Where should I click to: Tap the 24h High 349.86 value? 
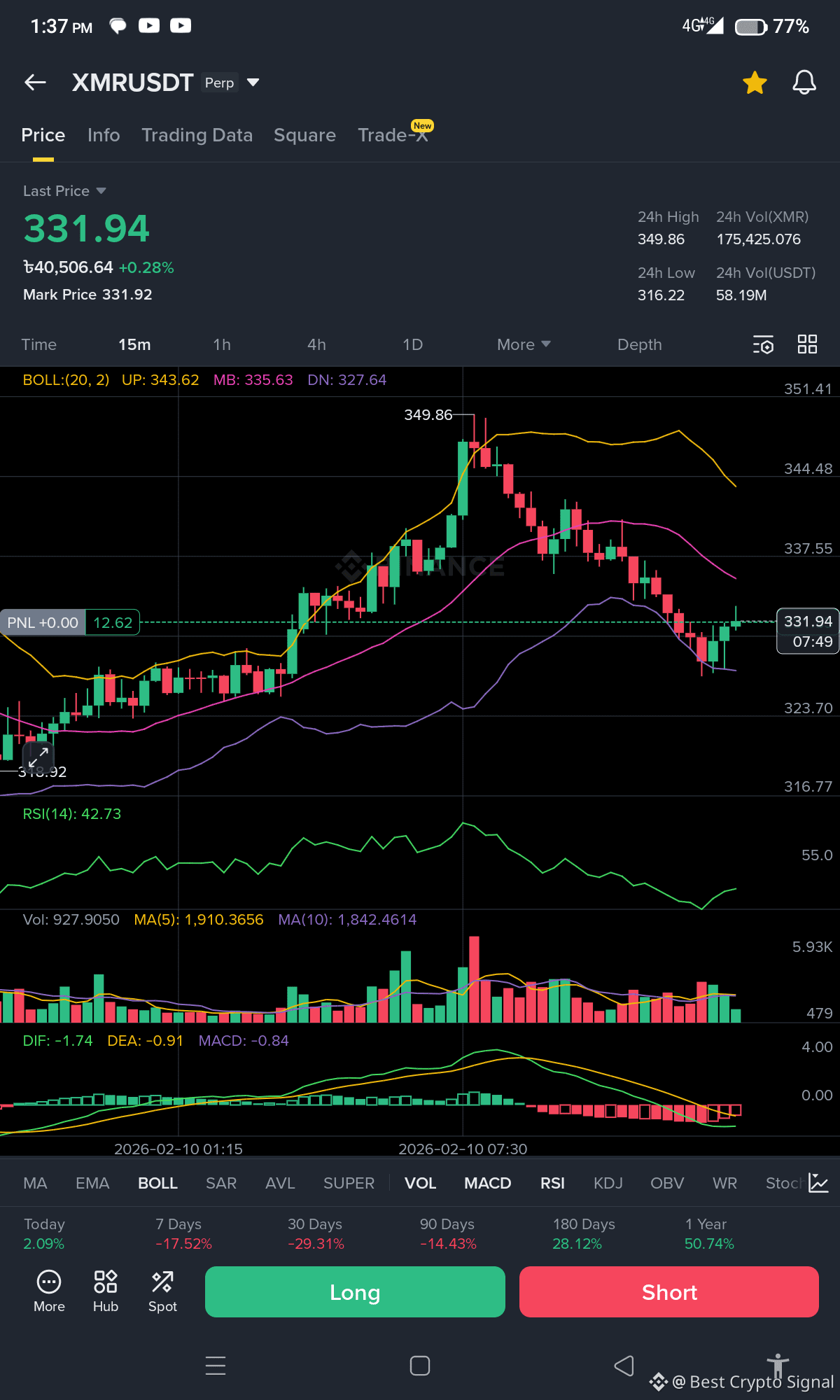(661, 239)
